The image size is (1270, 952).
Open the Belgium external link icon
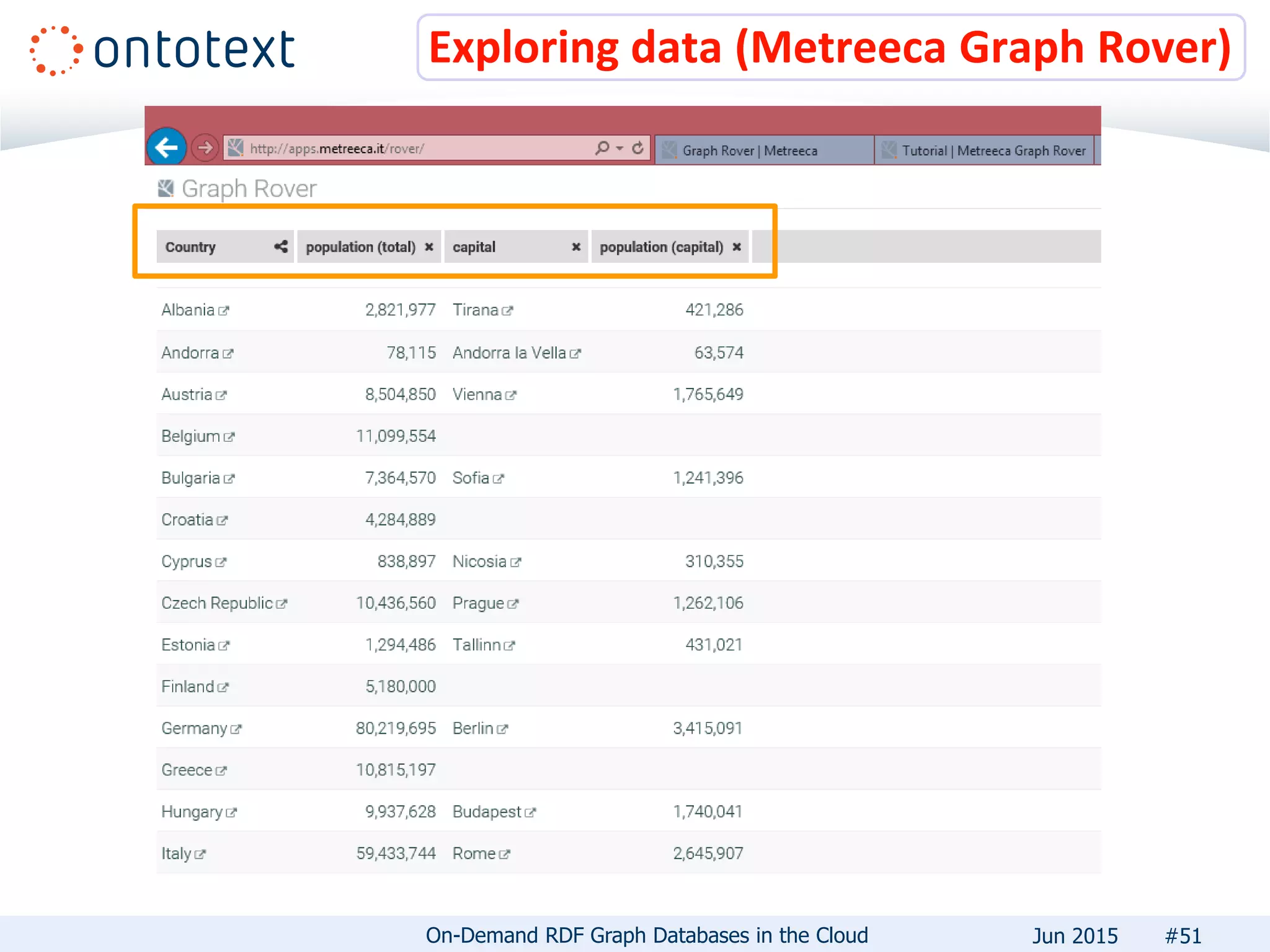(229, 437)
